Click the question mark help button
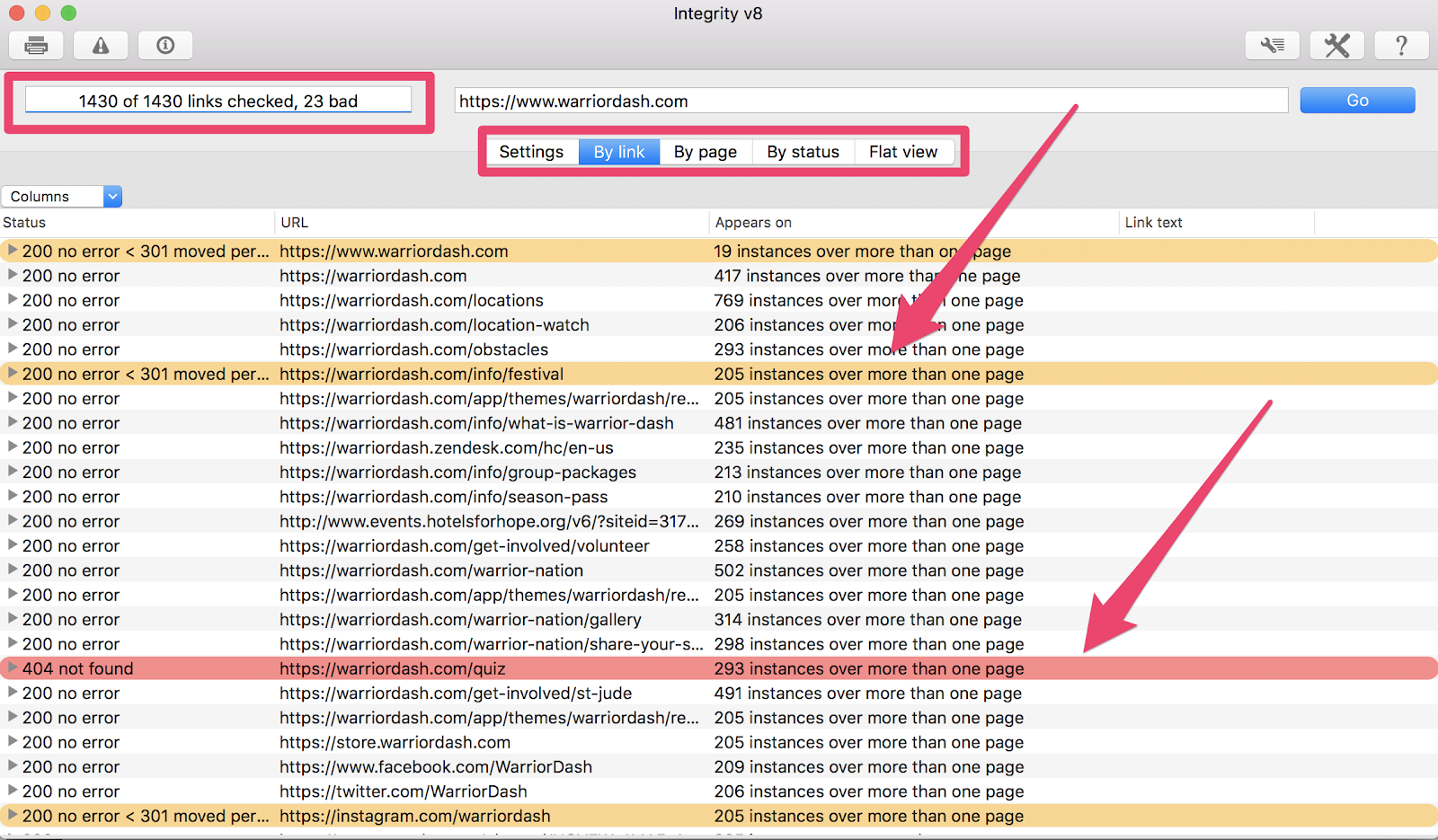Viewport: 1438px width, 840px height. pos(1401,45)
